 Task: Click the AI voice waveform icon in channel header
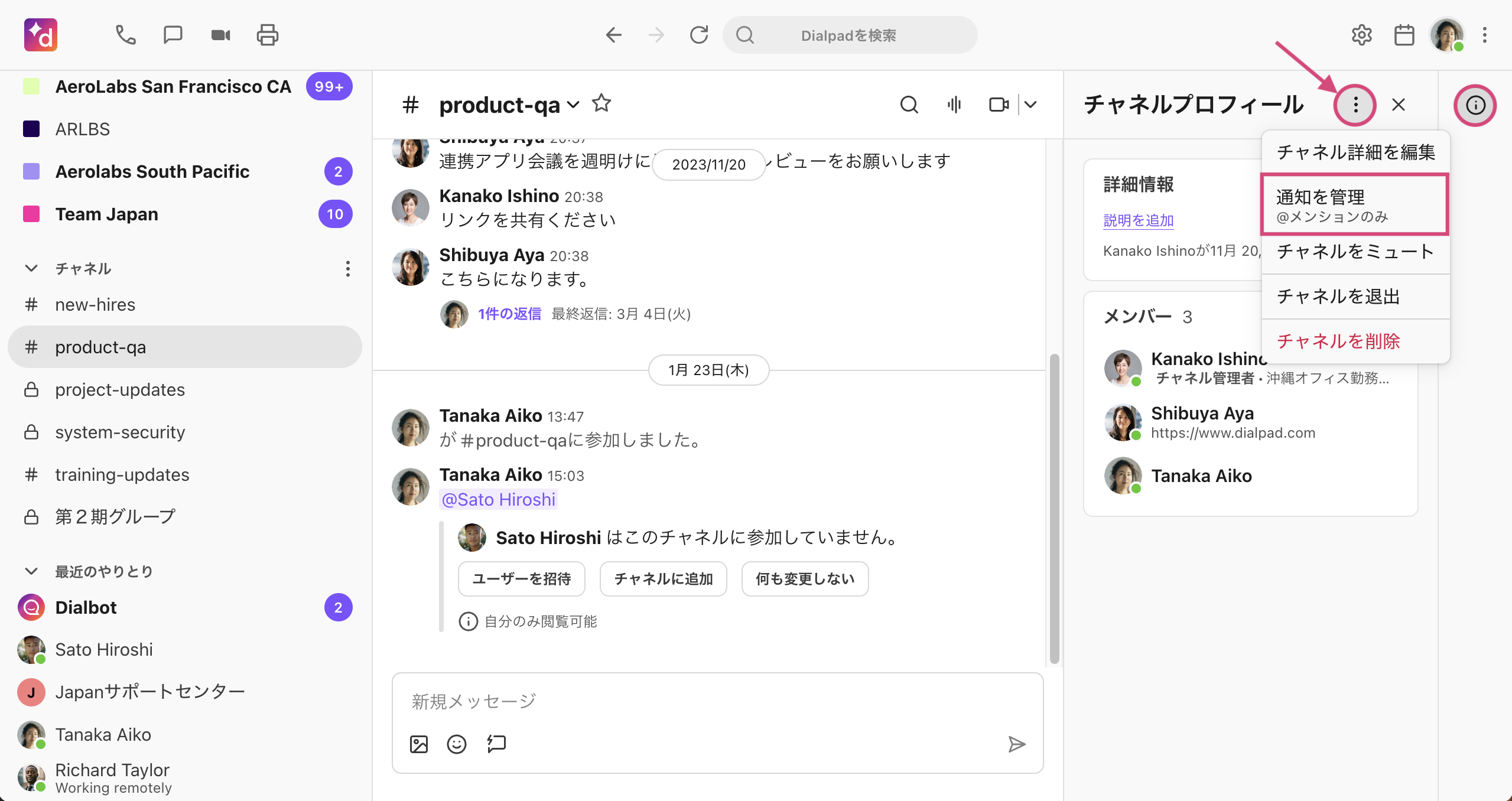click(x=954, y=105)
